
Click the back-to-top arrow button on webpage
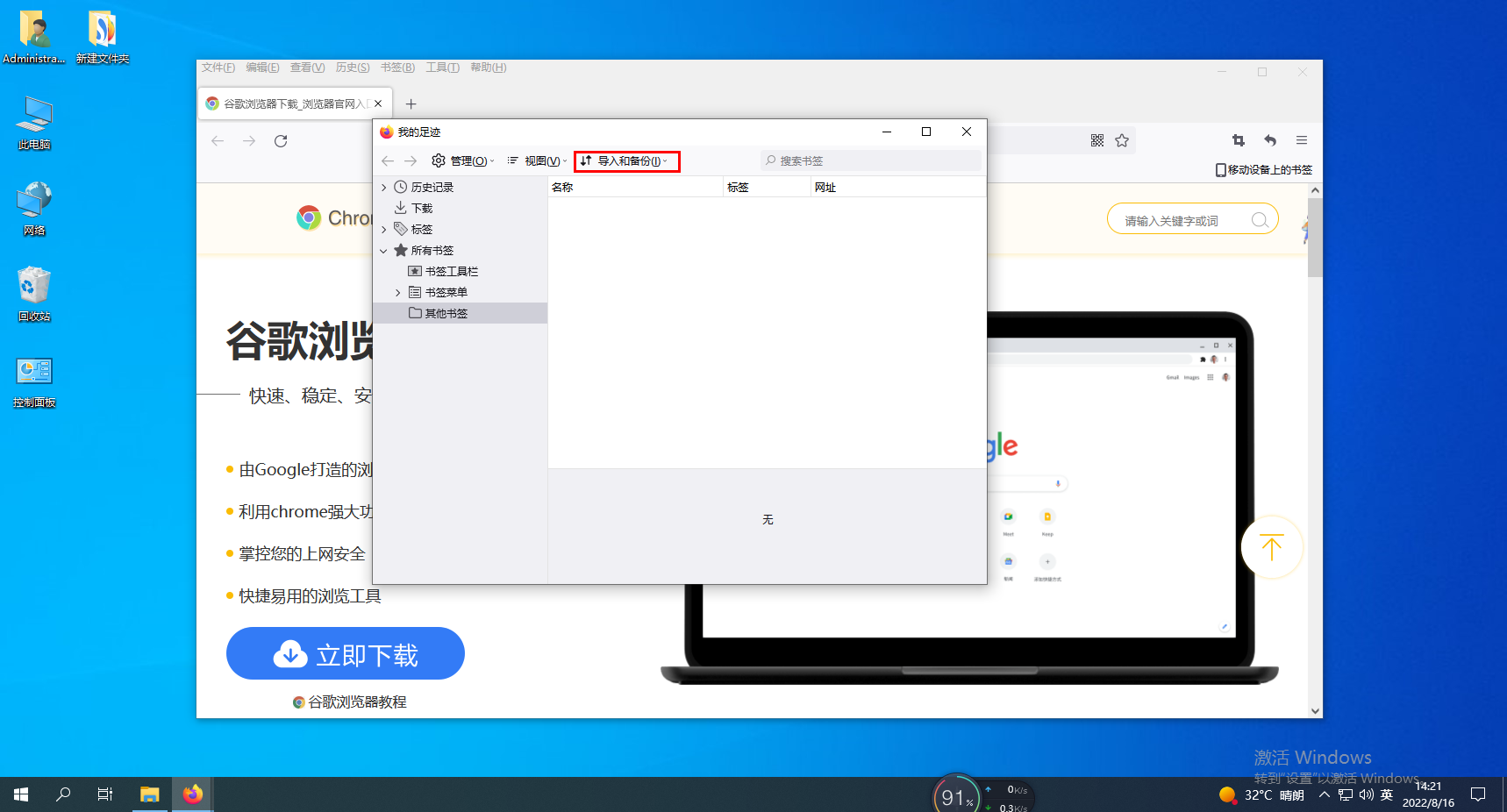click(x=1272, y=547)
